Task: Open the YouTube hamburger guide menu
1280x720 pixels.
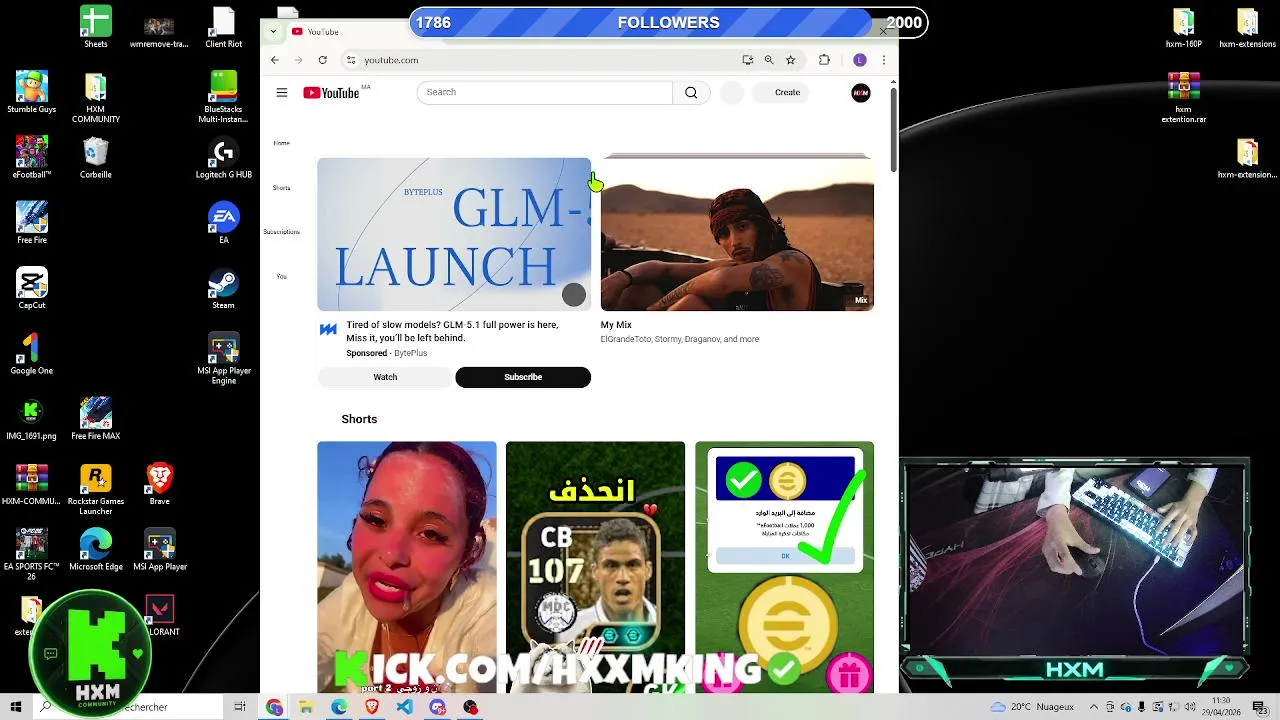Action: (282, 92)
